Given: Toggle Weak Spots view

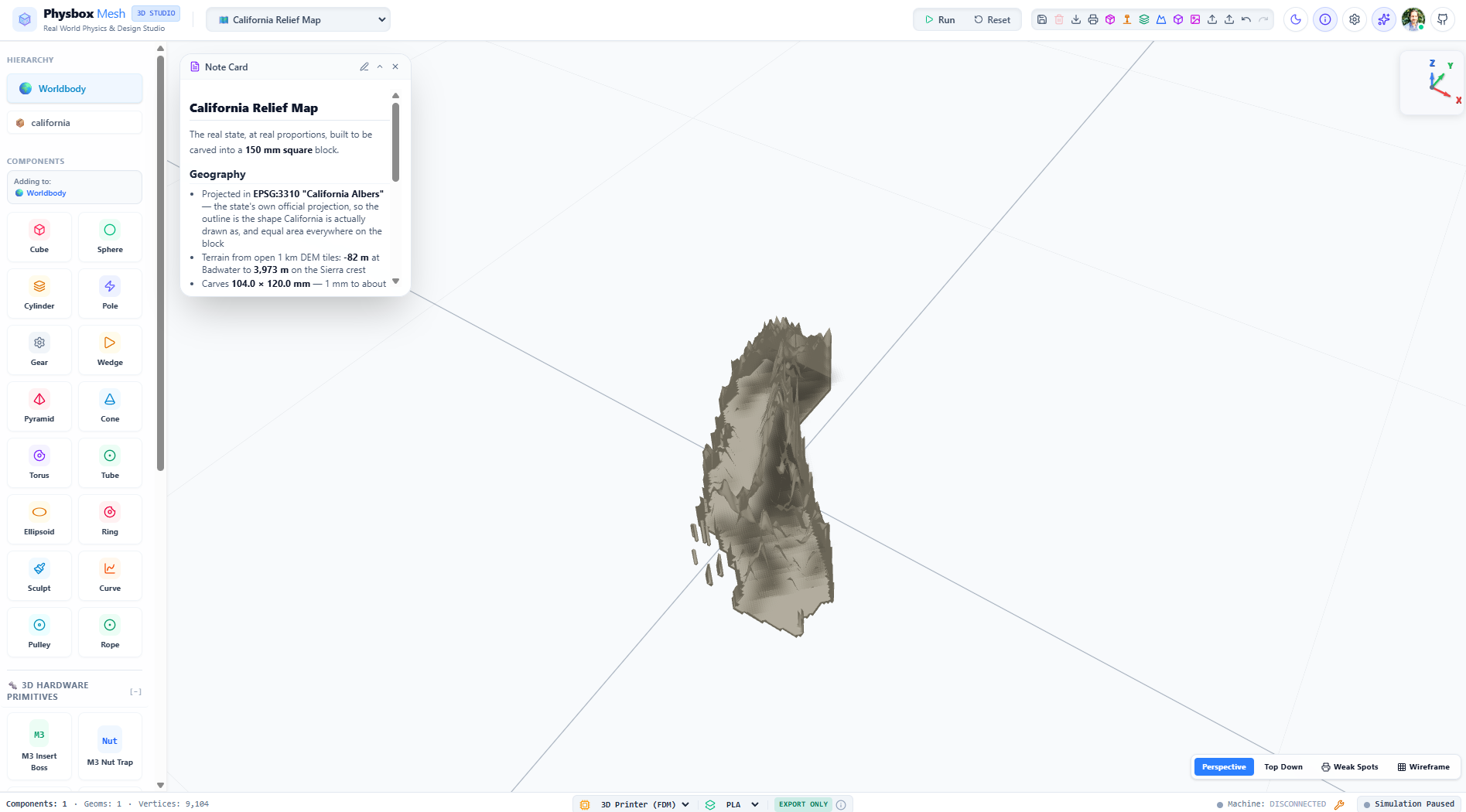Looking at the screenshot, I should 1350,767.
